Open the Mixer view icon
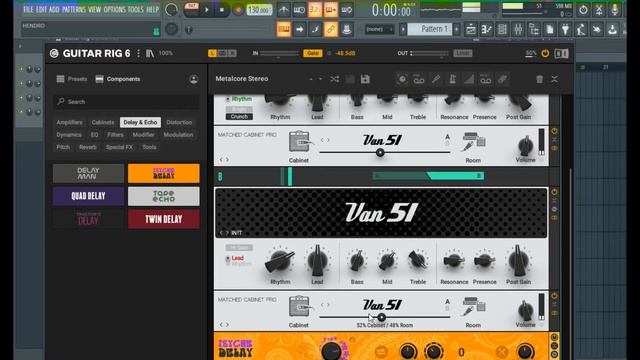This screenshot has width=640, height=360. coord(518,29)
